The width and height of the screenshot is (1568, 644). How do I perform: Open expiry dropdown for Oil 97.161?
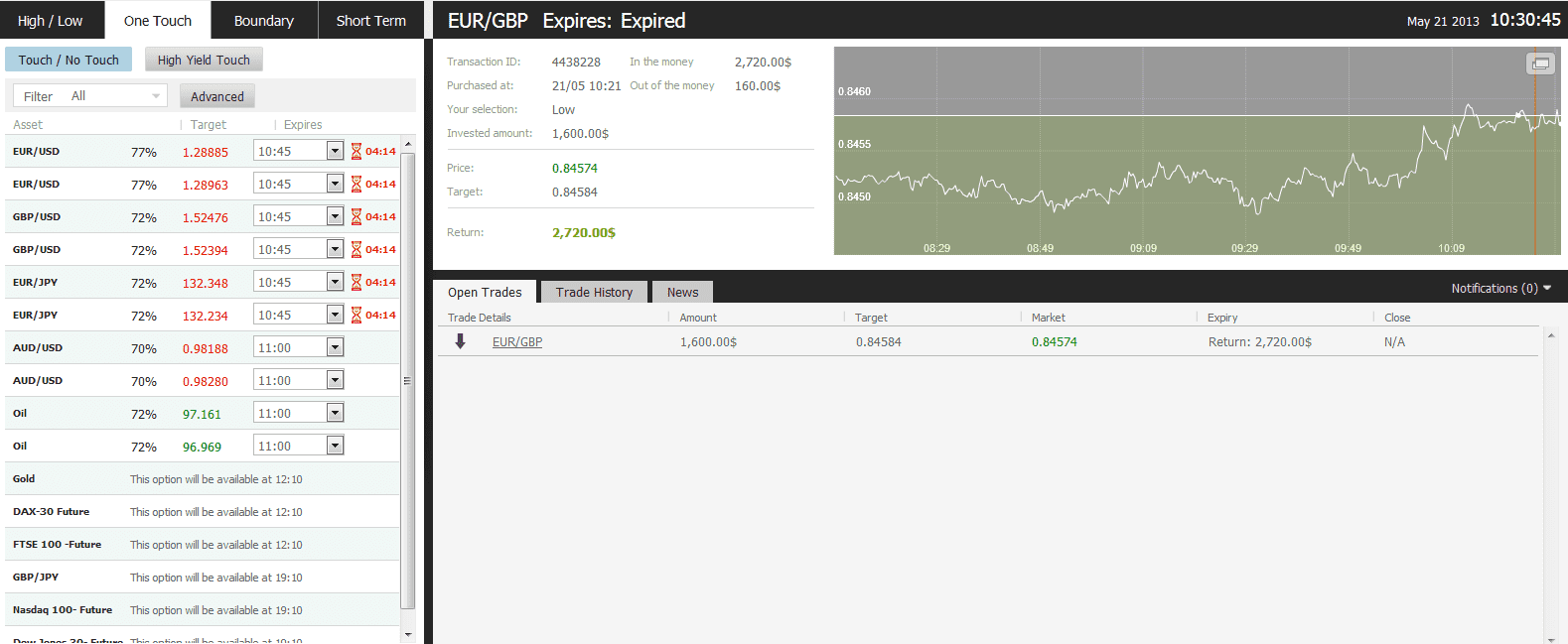point(335,413)
